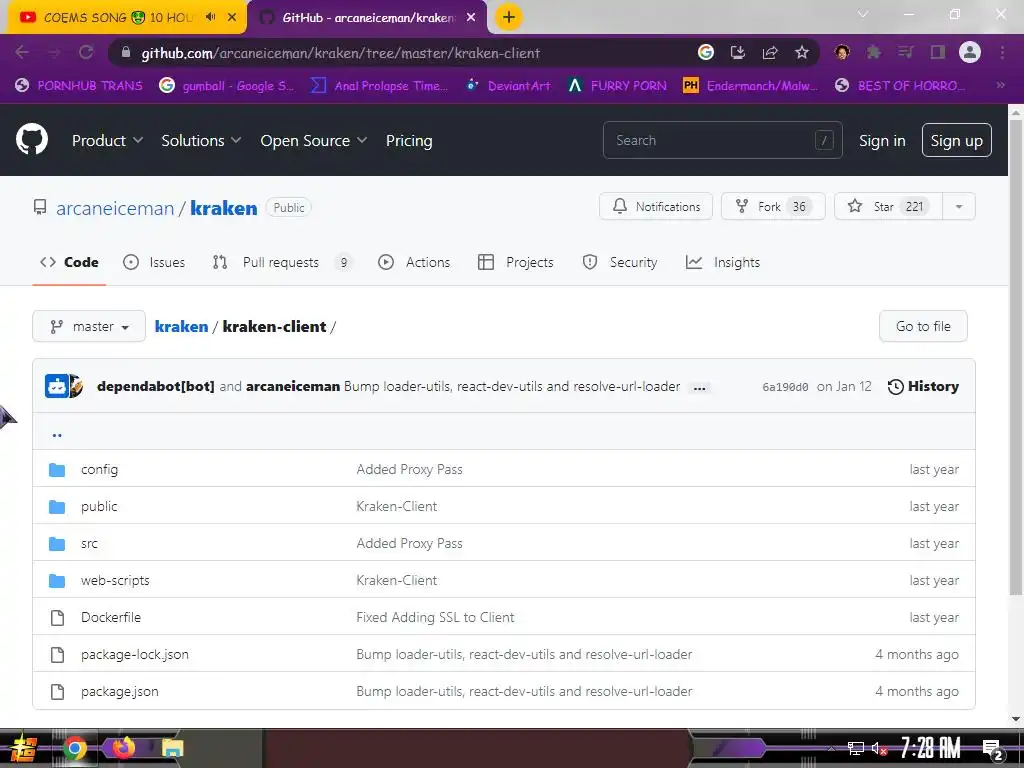Switch to the Issues tab

154,262
